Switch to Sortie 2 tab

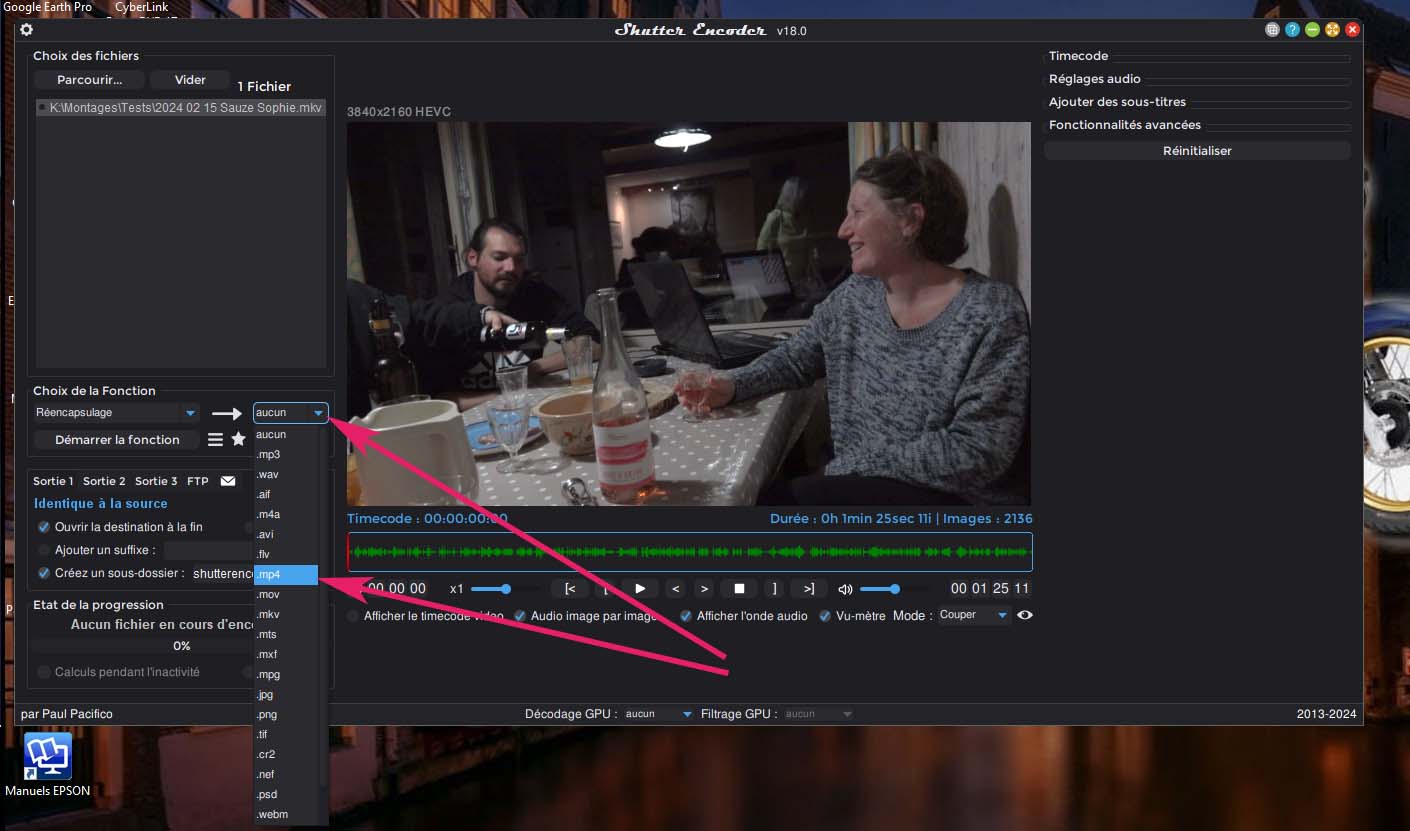point(104,481)
